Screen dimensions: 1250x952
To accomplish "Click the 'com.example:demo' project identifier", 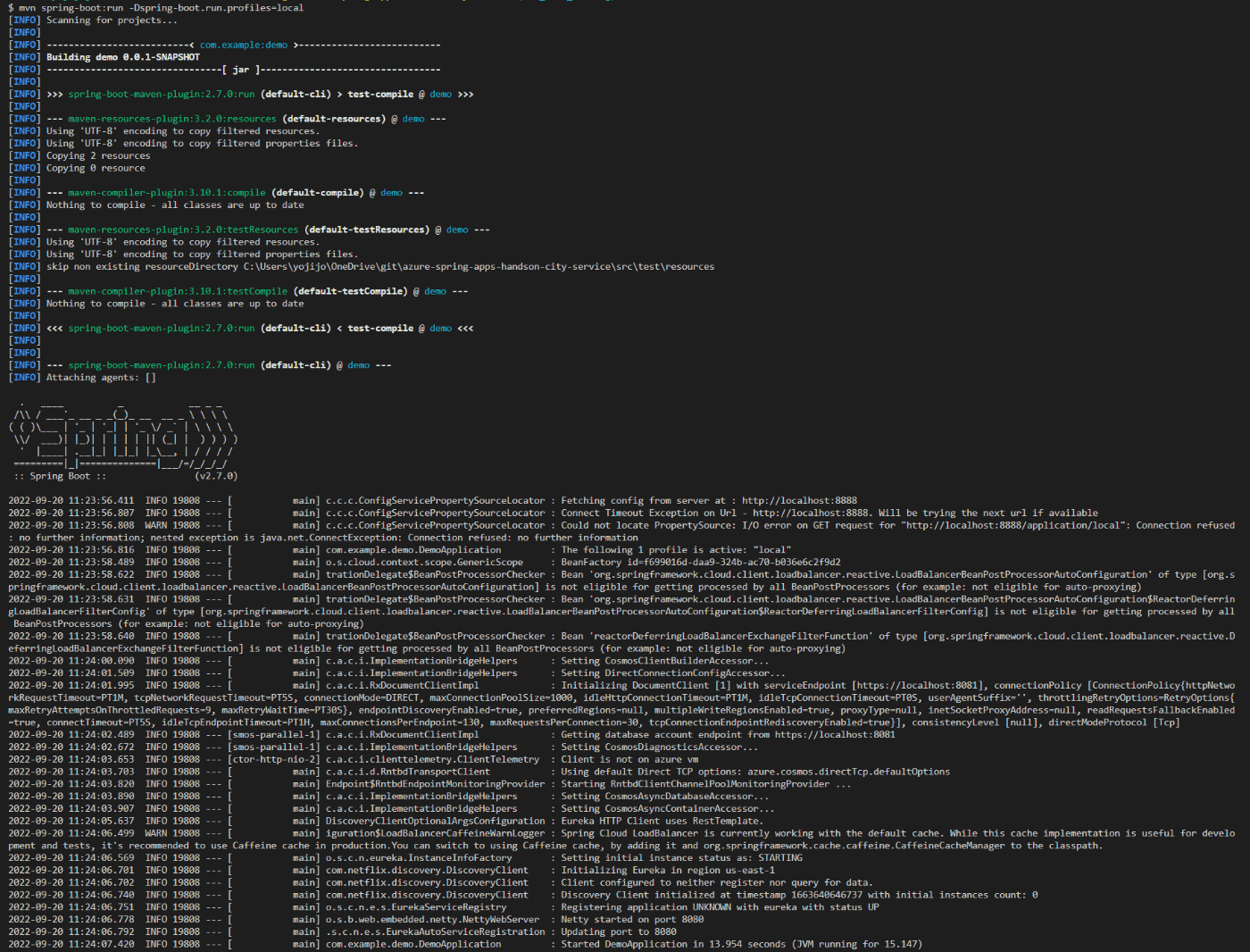I will click(x=244, y=45).
